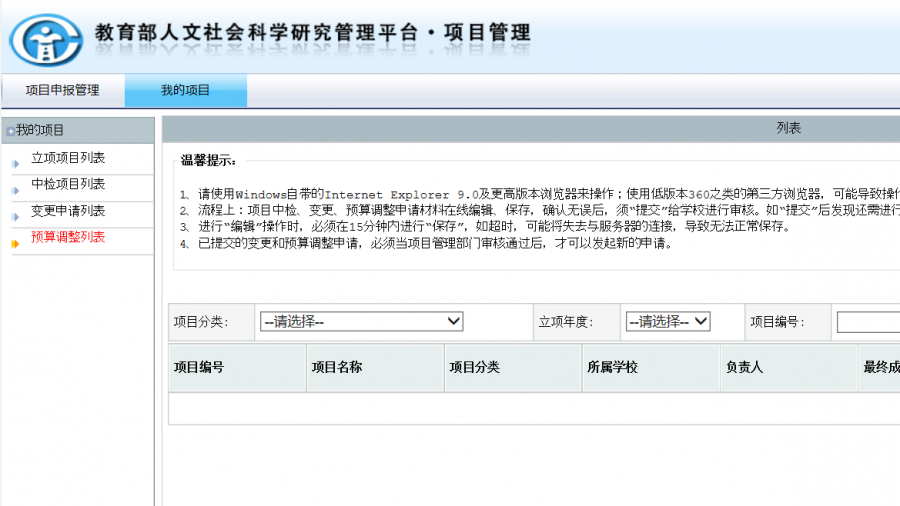The height and width of the screenshot is (506, 900).
Task: Collapse the 我的项目 sidebar header
Action: (78, 130)
